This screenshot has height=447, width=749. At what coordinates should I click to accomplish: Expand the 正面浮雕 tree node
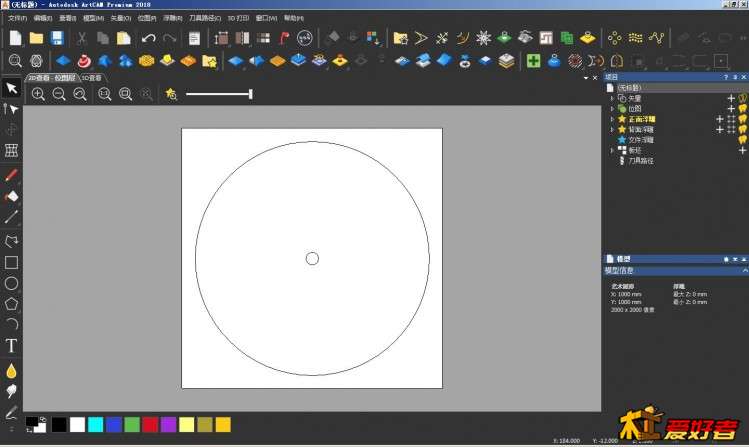pos(612,119)
